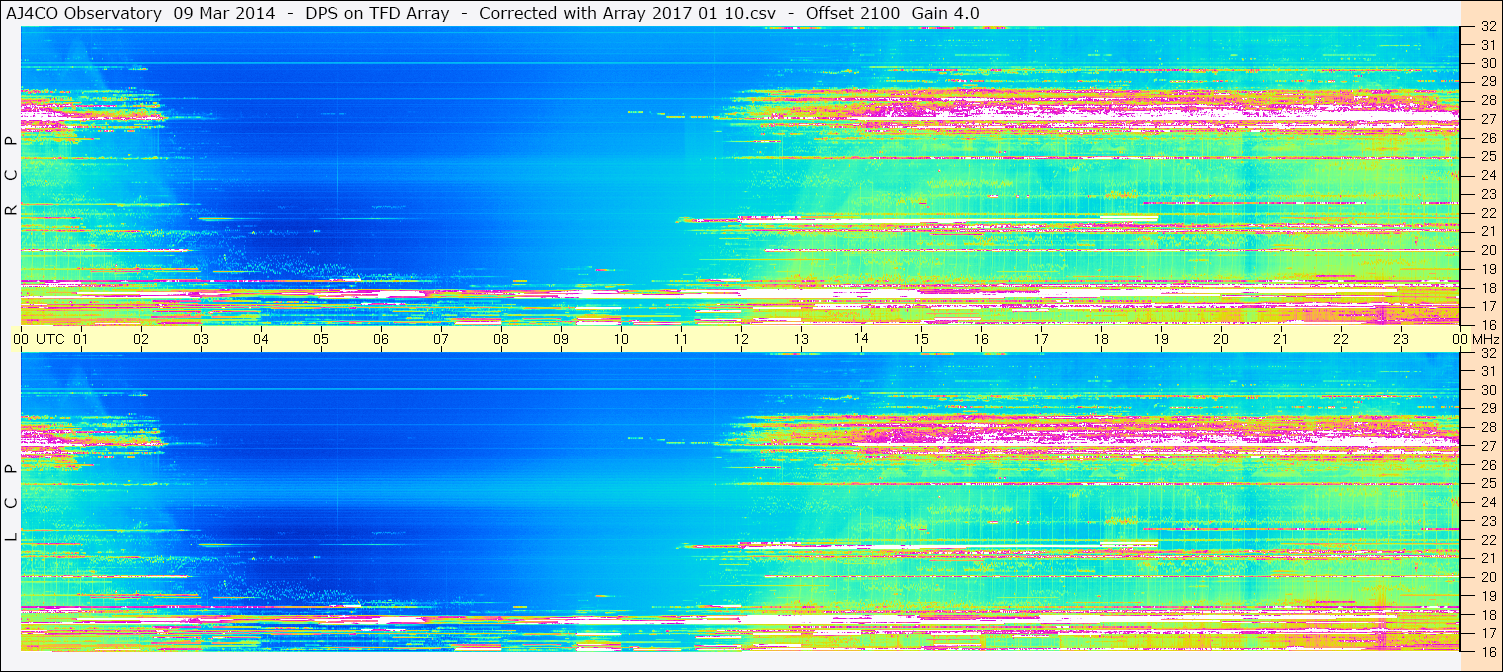Viewport: 1503px width, 672px height.
Task: Click the 24 MHz tick label of RCP panel
Action: click(1487, 175)
